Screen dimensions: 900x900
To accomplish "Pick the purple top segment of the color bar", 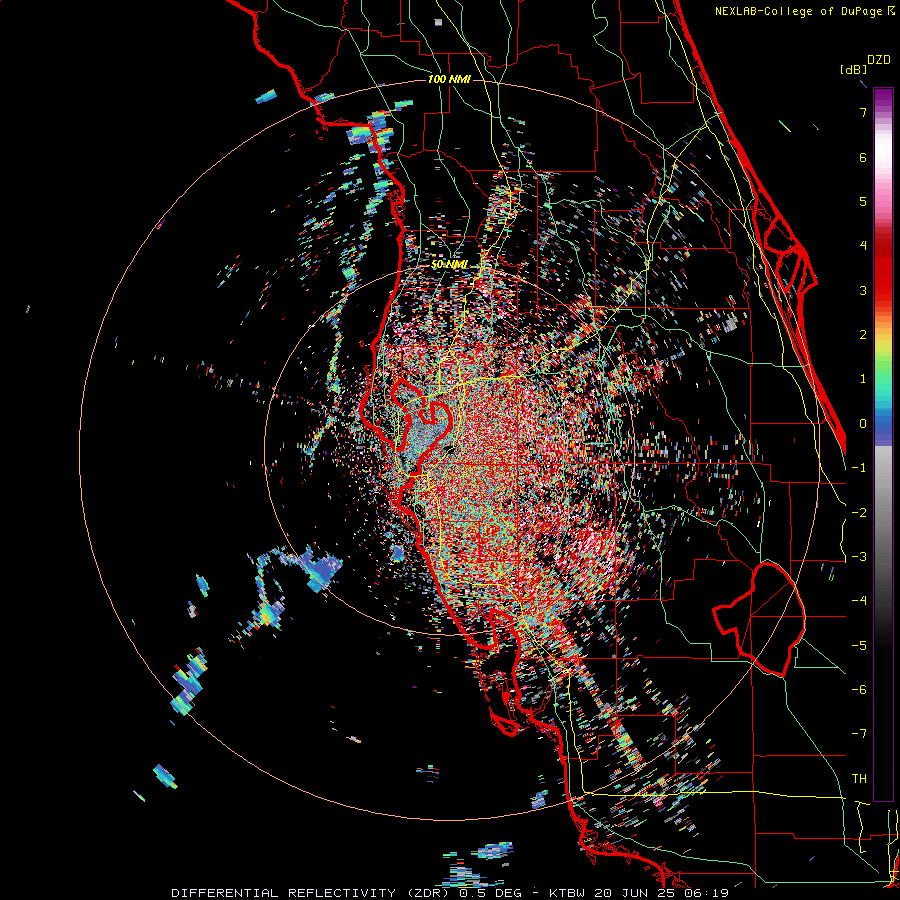I will 883,98.
